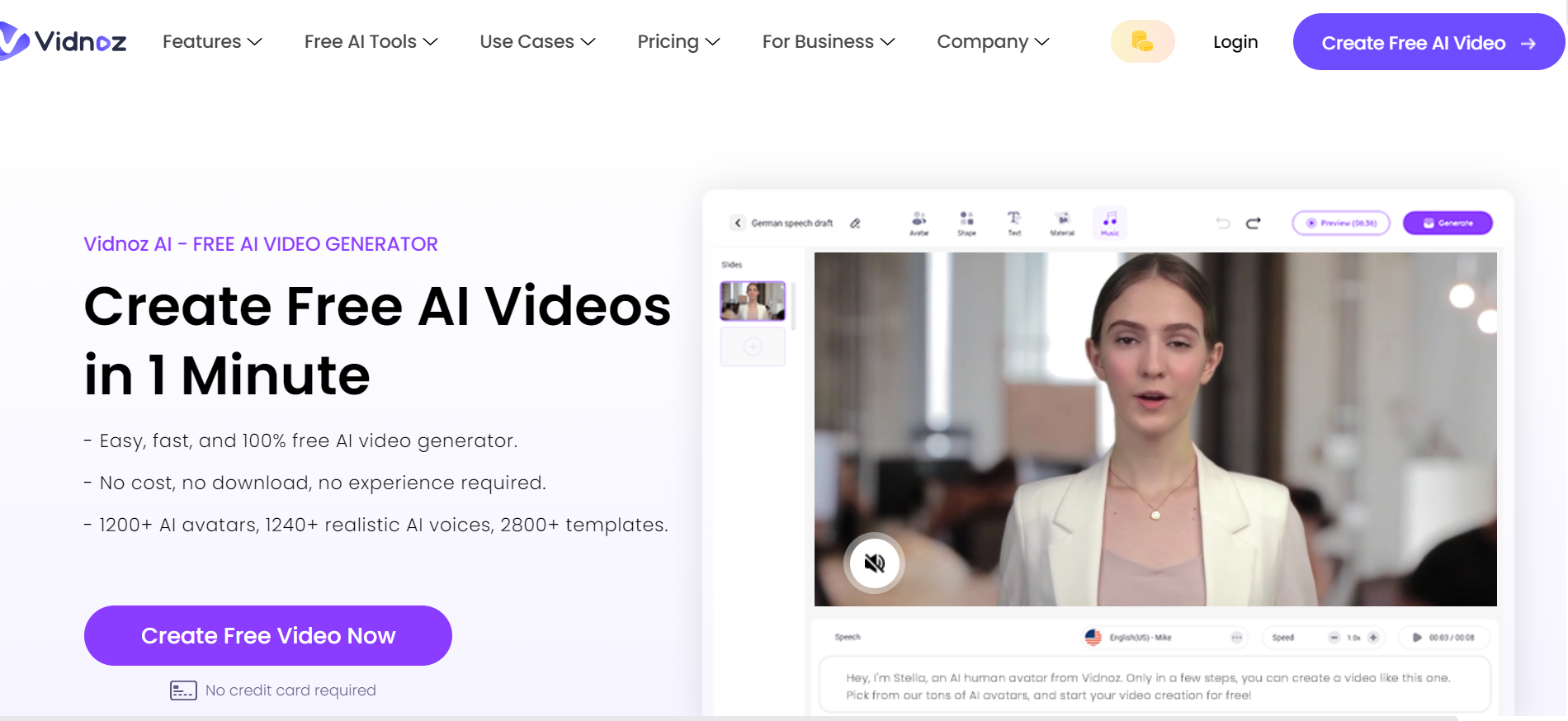The image size is (1568, 721).
Task: Click the undo arrow in editor
Action: coord(1223,223)
